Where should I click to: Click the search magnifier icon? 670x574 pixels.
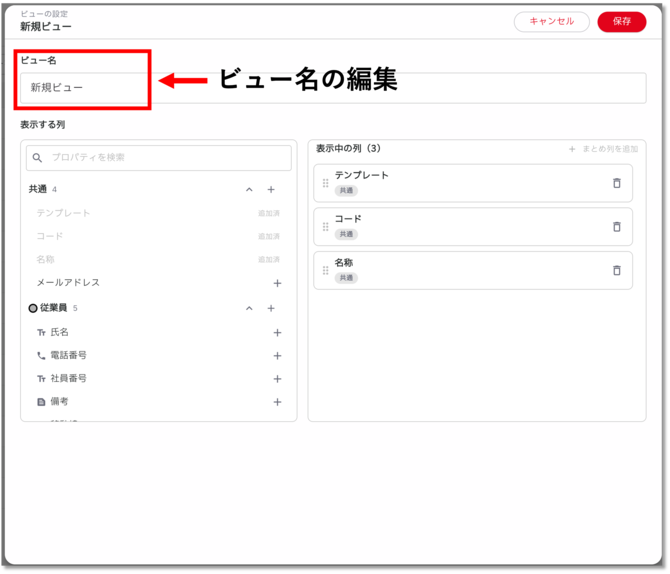[38, 158]
